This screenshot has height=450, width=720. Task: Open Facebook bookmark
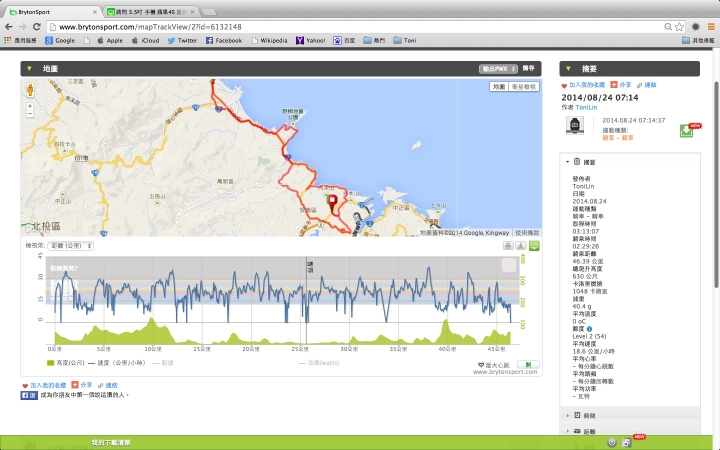[x=224, y=40]
